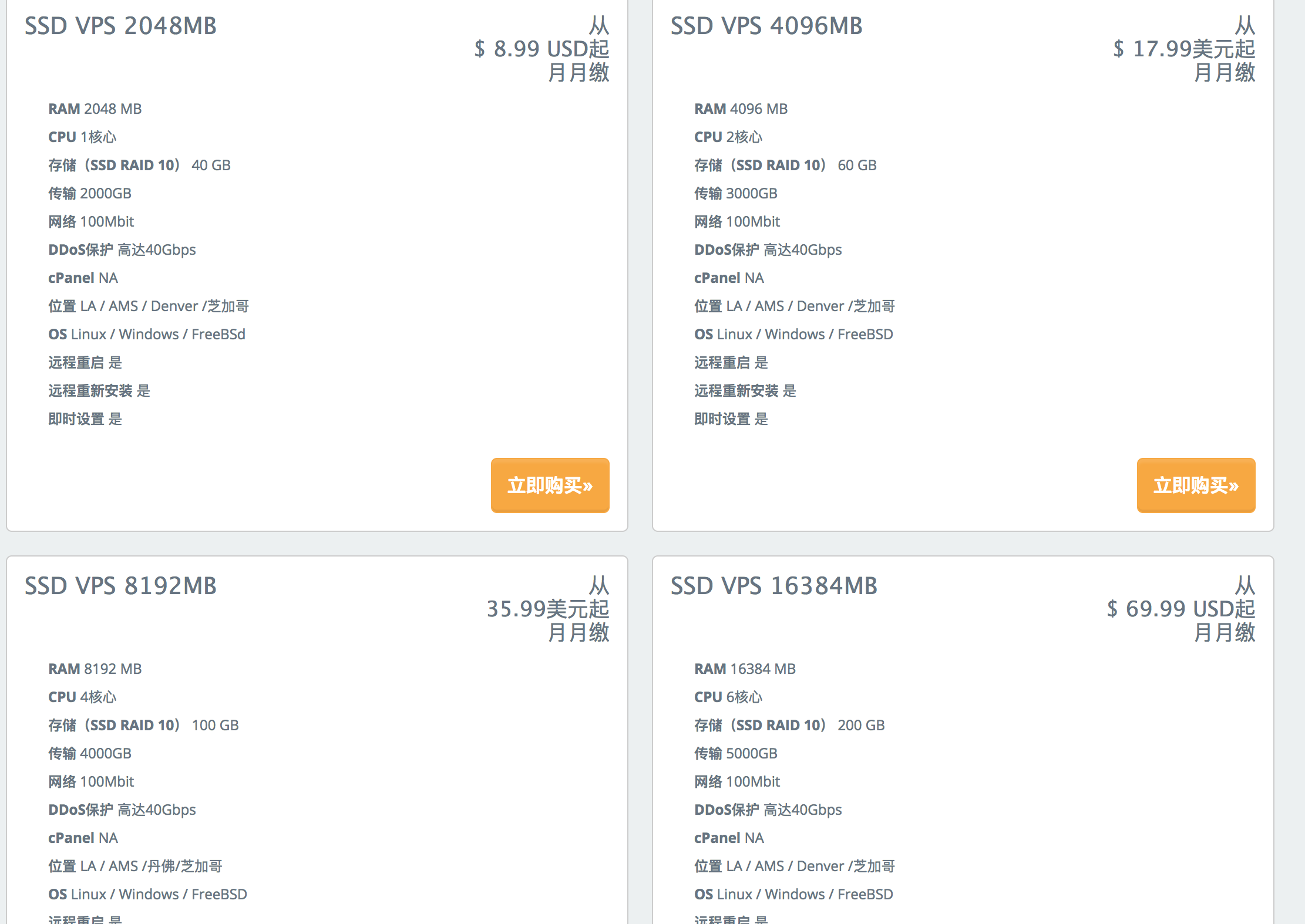
Task: Click the location row in the 2048MB plan
Action: pos(149,306)
